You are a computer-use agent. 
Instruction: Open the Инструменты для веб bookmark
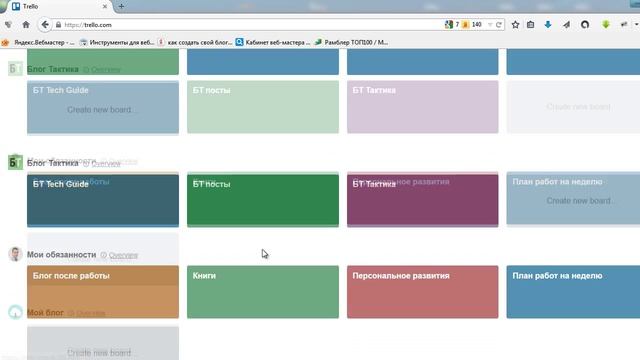[x=117, y=42]
